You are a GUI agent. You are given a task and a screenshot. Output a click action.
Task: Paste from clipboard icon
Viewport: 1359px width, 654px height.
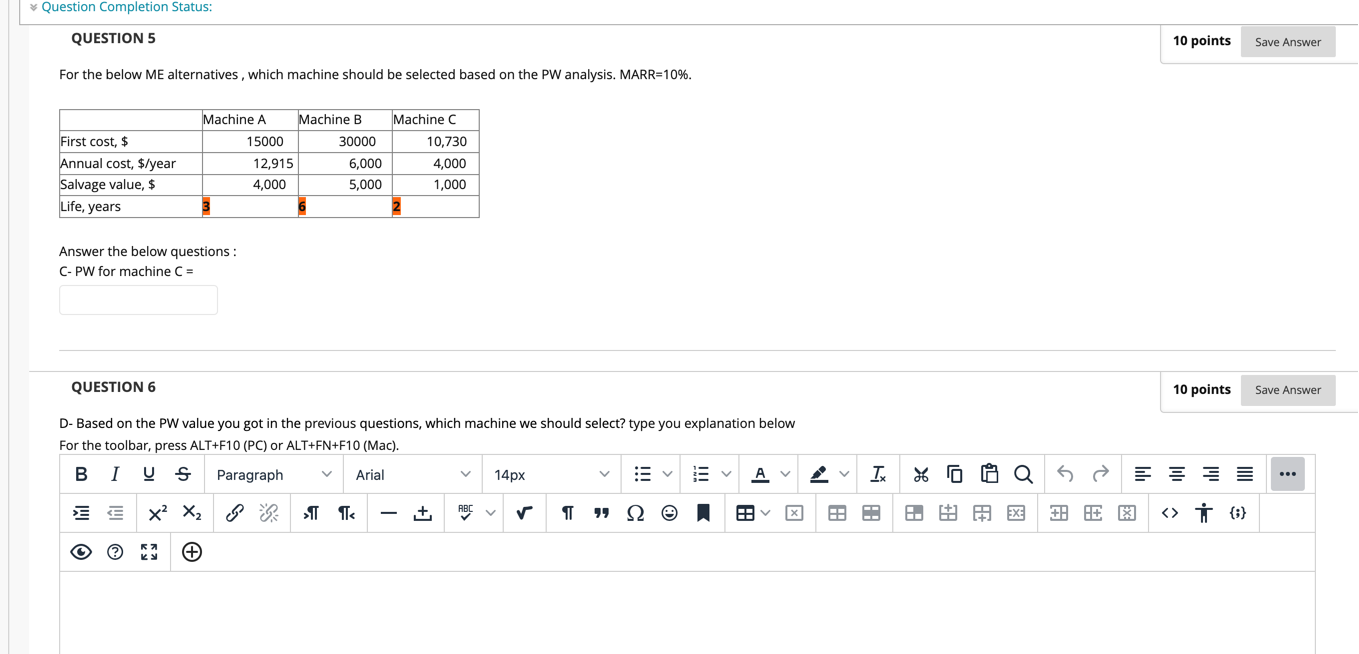pos(989,474)
